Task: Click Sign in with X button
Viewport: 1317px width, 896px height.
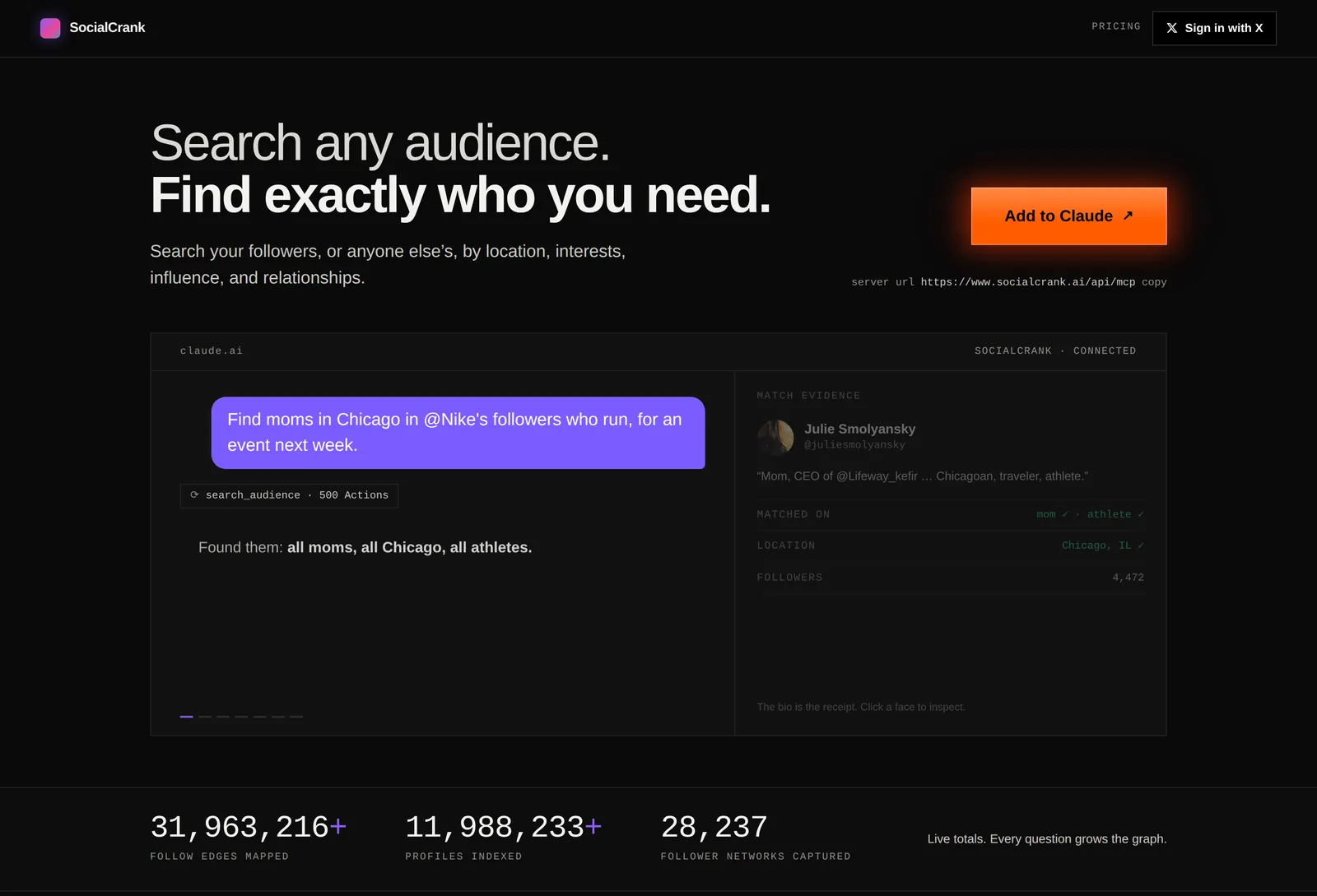Action: coord(1214,28)
